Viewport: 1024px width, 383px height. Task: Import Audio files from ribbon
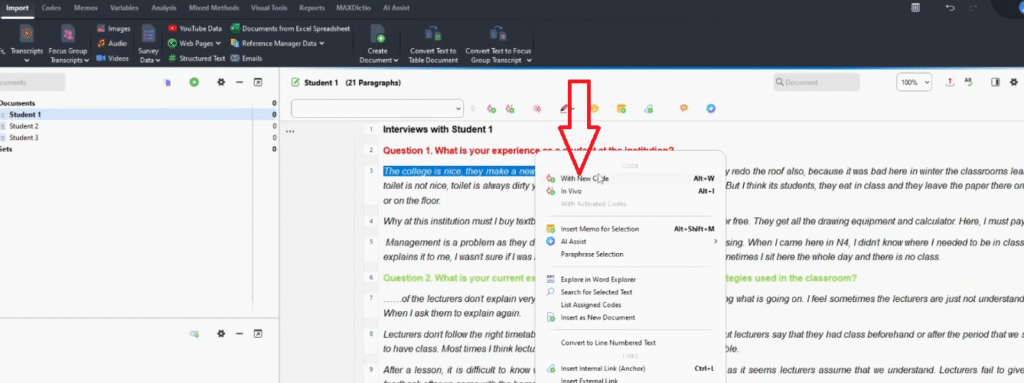coord(112,43)
